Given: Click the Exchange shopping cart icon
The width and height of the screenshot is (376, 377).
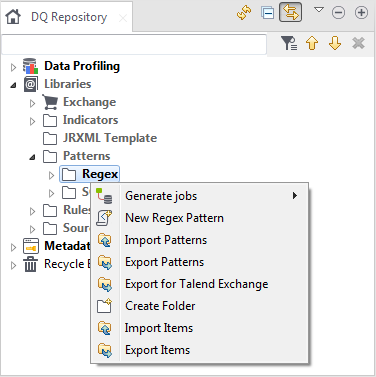Looking at the screenshot, I should pos(50,102).
